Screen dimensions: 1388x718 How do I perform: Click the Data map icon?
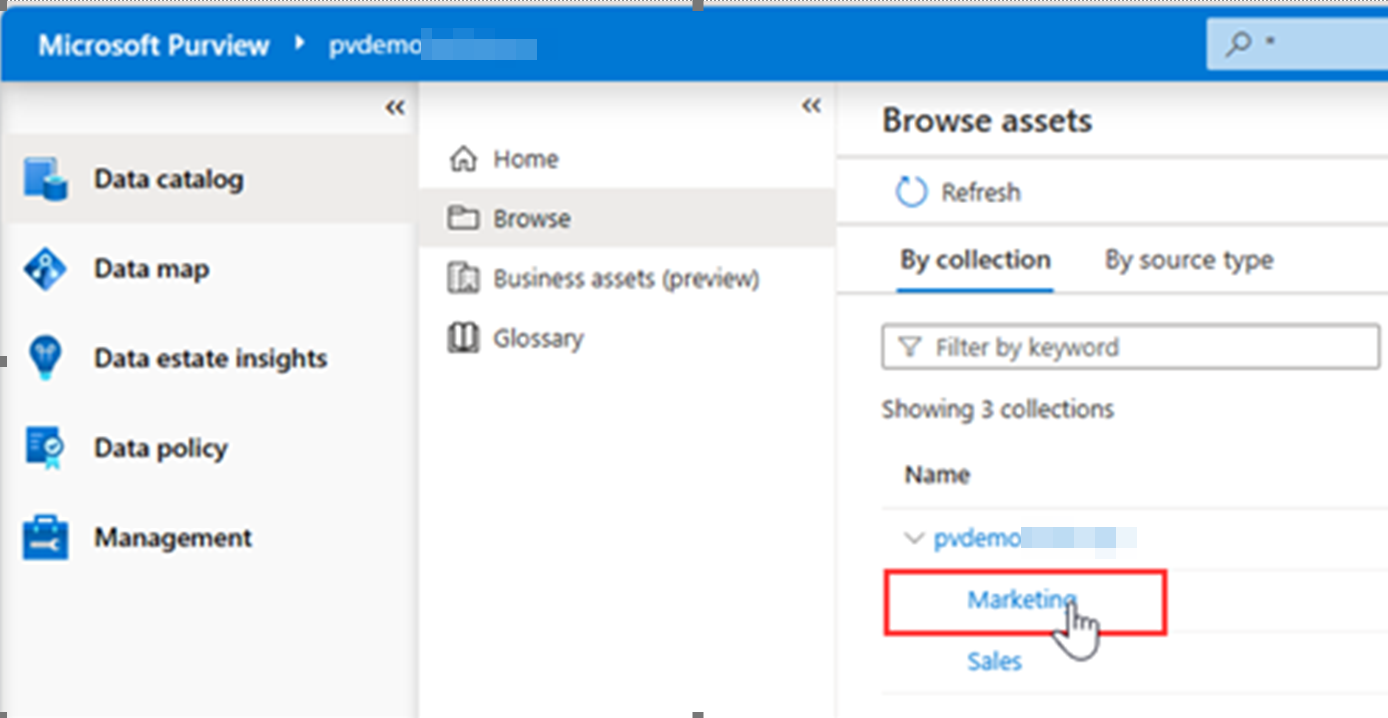tap(46, 269)
